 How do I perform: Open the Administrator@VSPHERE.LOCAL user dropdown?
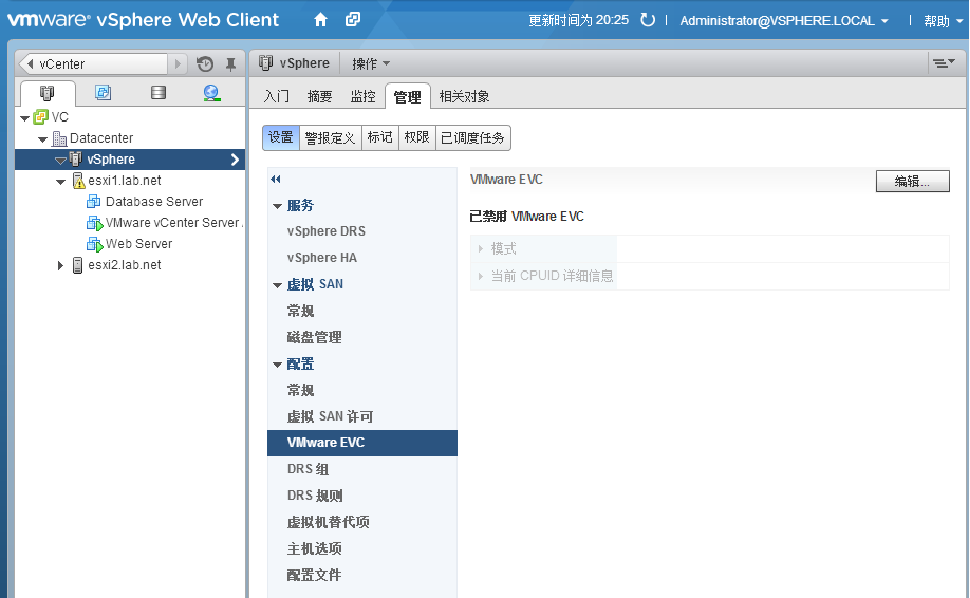point(784,20)
